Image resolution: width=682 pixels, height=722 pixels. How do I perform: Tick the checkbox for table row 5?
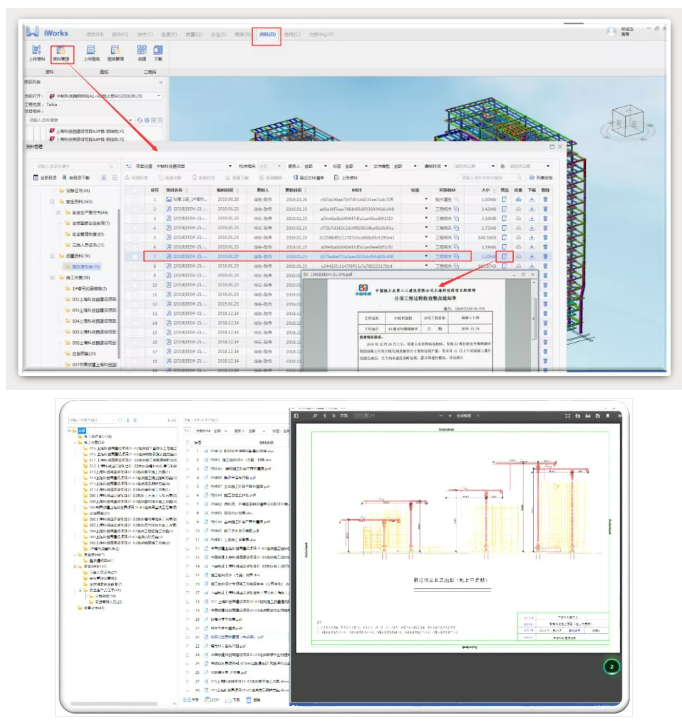coord(135,238)
